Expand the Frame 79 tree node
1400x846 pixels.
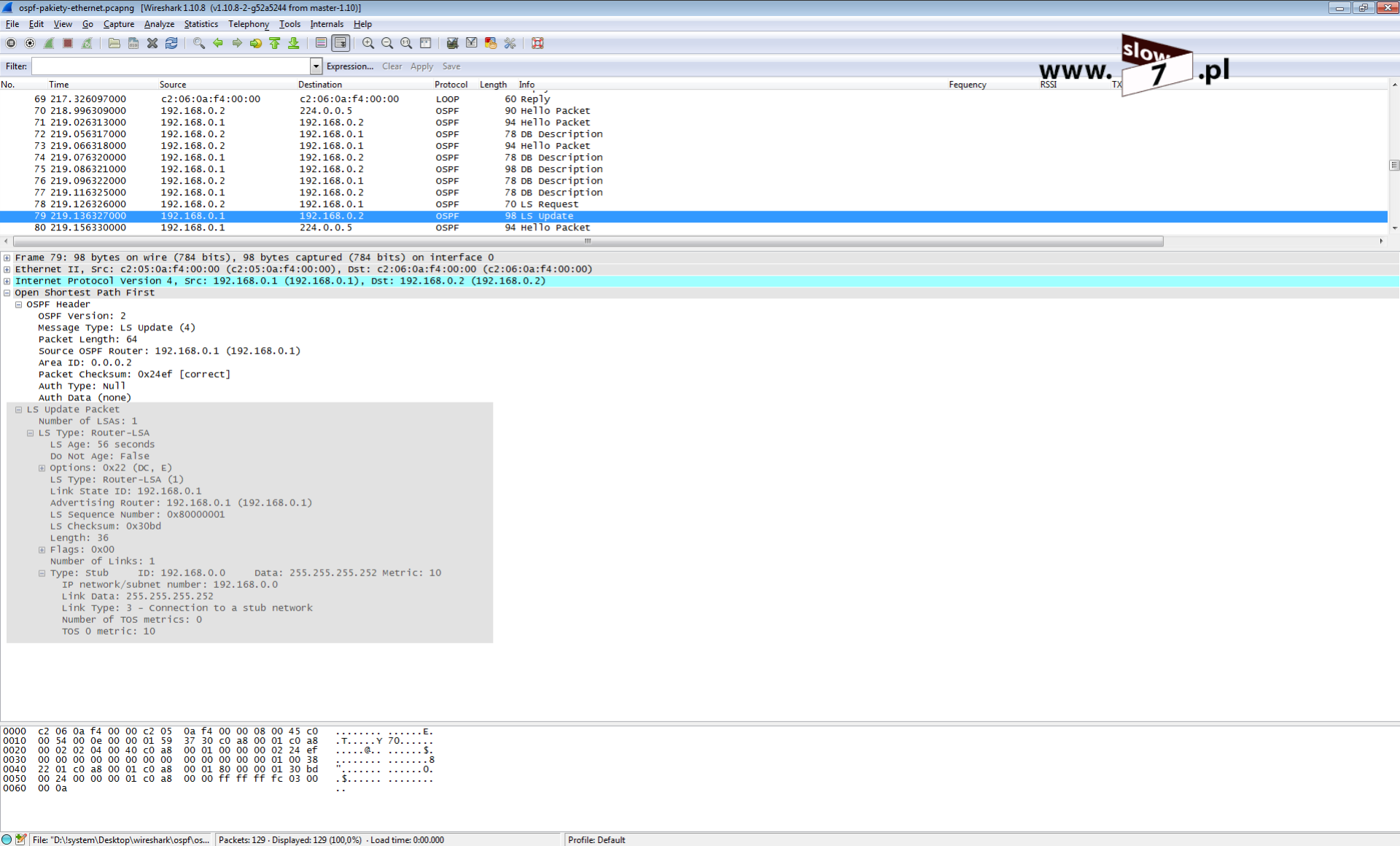(x=7, y=257)
